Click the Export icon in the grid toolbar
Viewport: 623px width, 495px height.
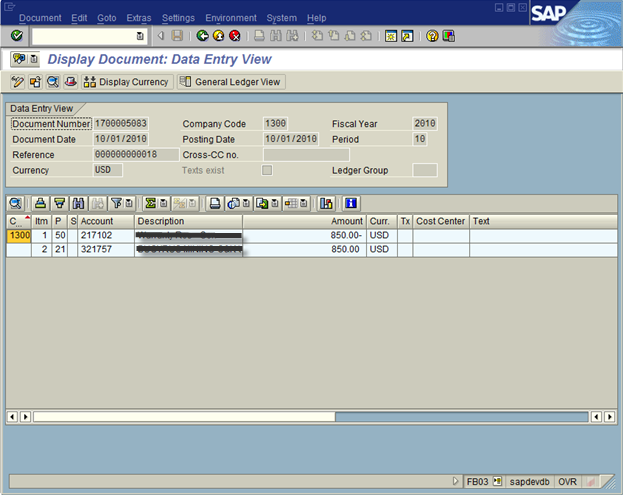click(x=262, y=204)
